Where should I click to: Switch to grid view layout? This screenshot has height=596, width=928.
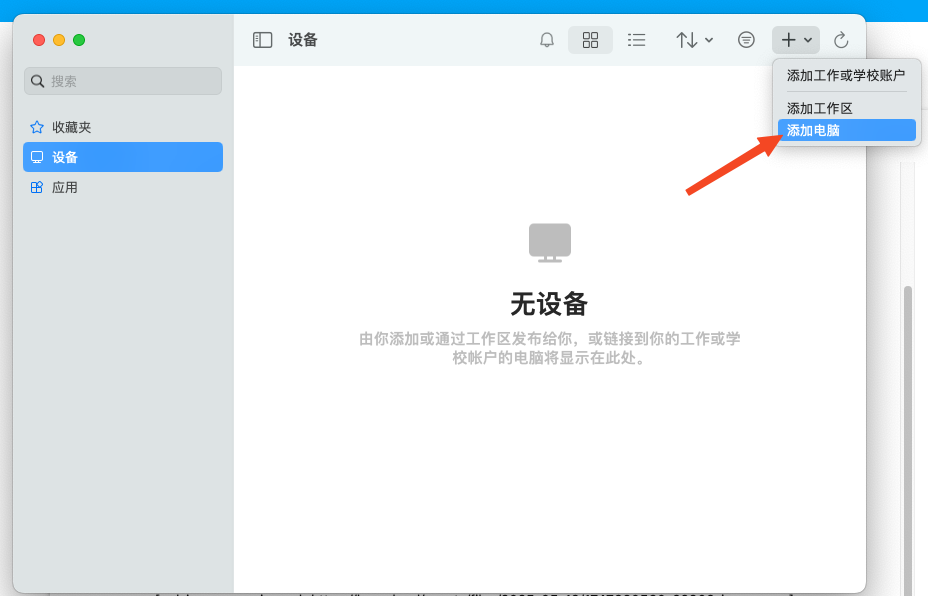(590, 40)
